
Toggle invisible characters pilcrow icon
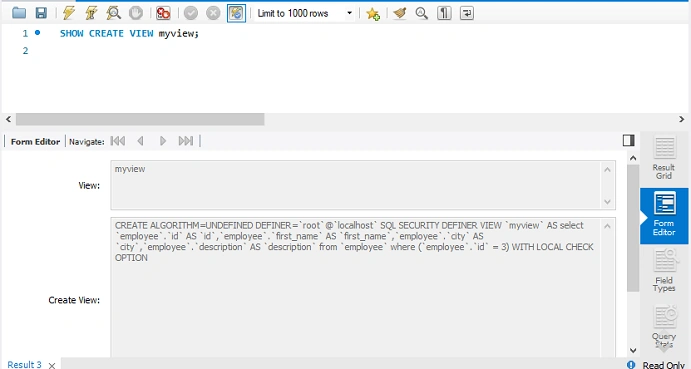click(444, 13)
